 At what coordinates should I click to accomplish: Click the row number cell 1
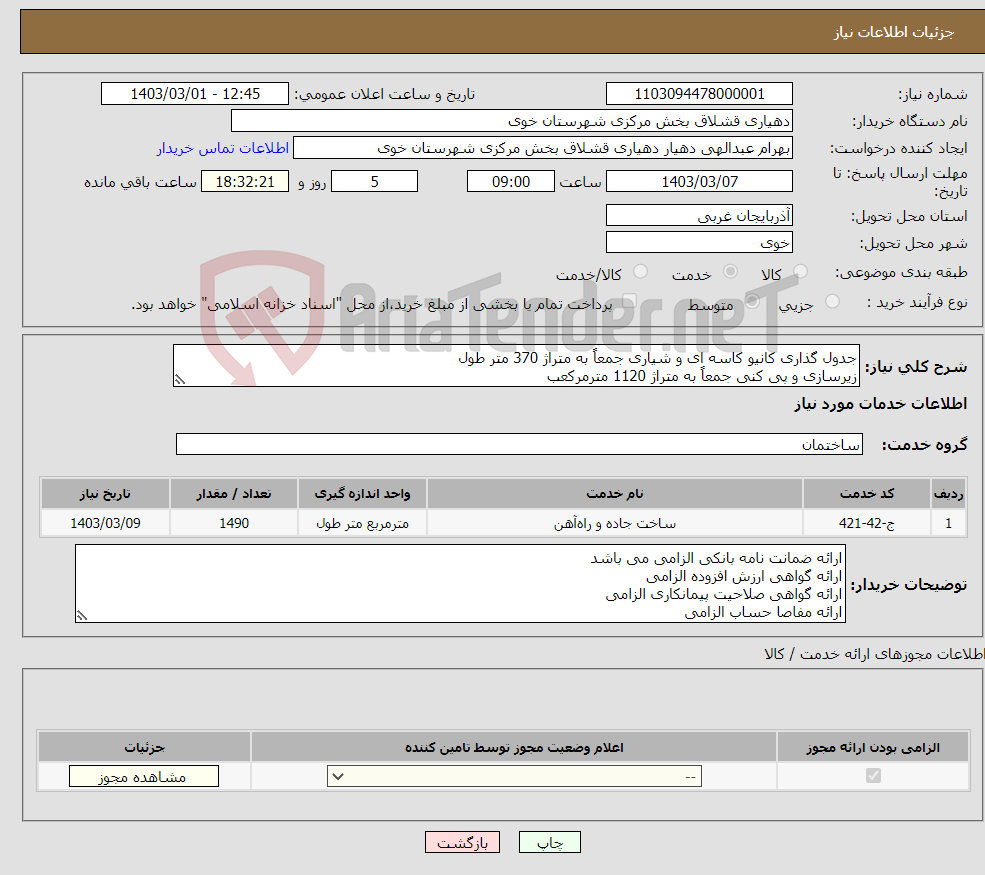coord(949,523)
